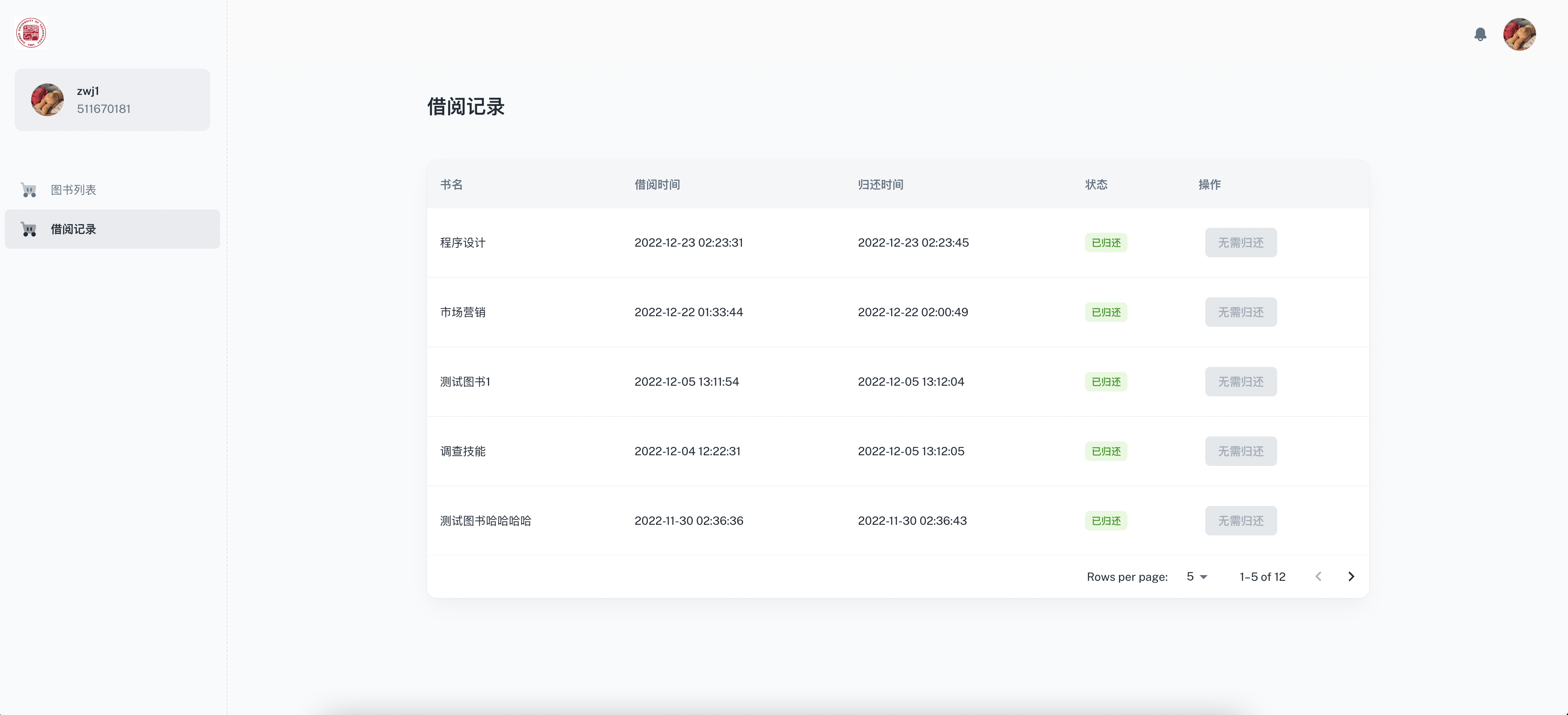Click 无需归还 button for 市场营销
Screen dimensions: 1568x715
point(1240,312)
